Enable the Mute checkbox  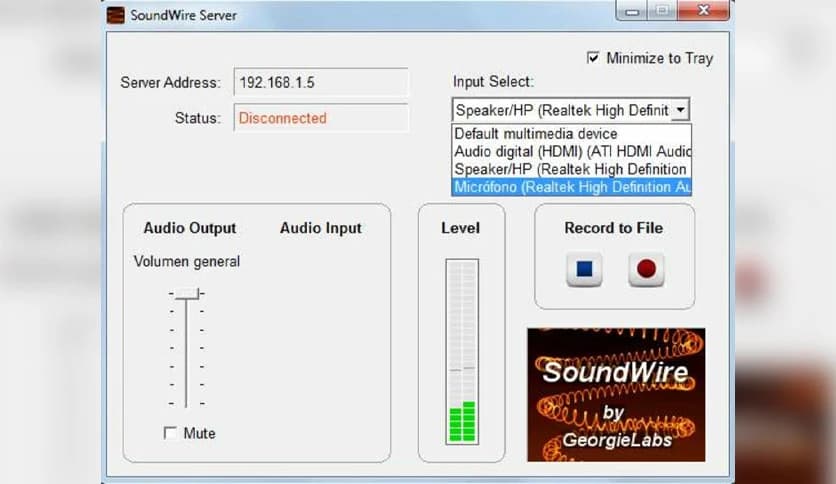(x=170, y=433)
